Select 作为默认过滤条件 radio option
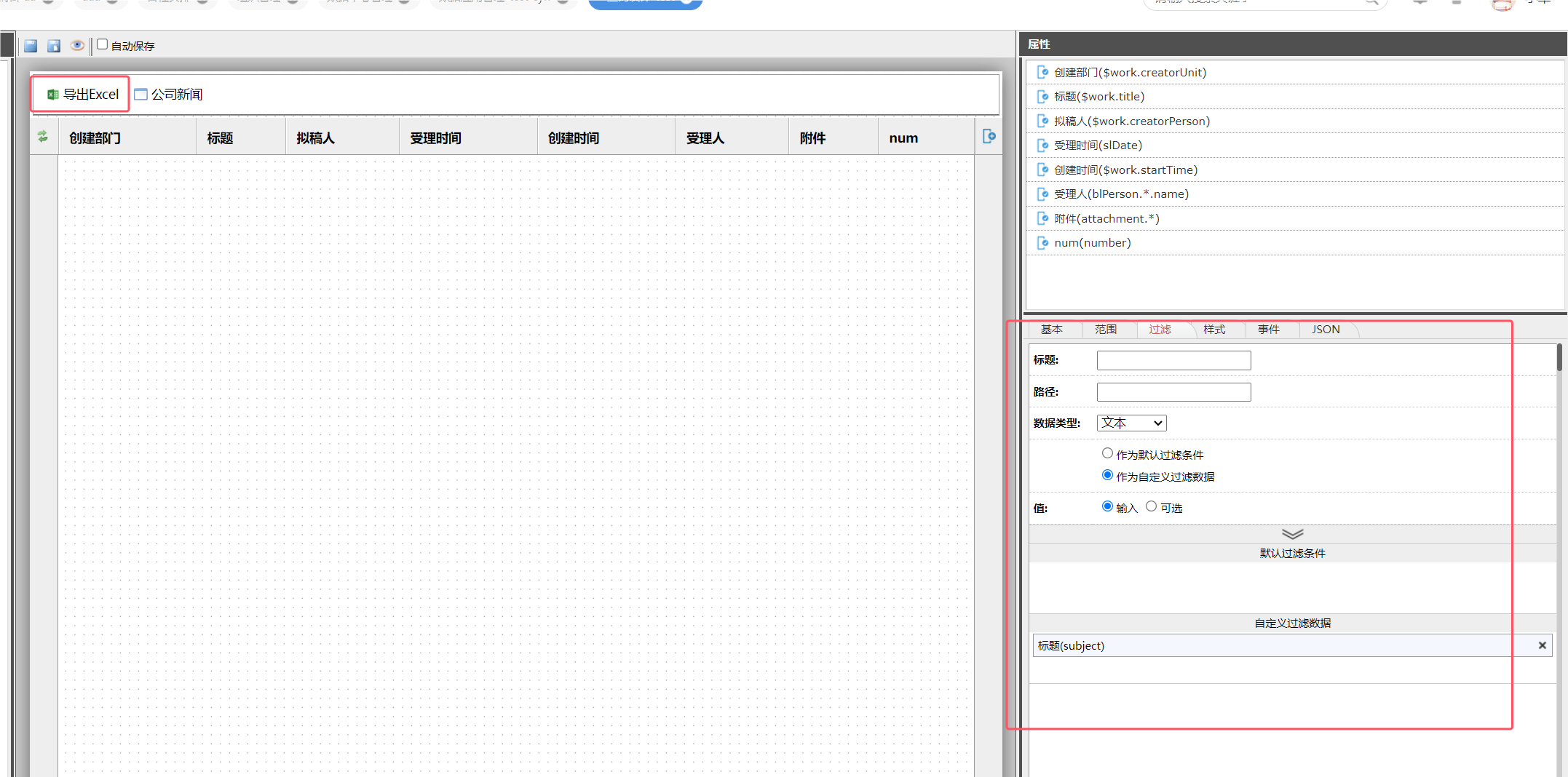1568x777 pixels. point(1107,453)
